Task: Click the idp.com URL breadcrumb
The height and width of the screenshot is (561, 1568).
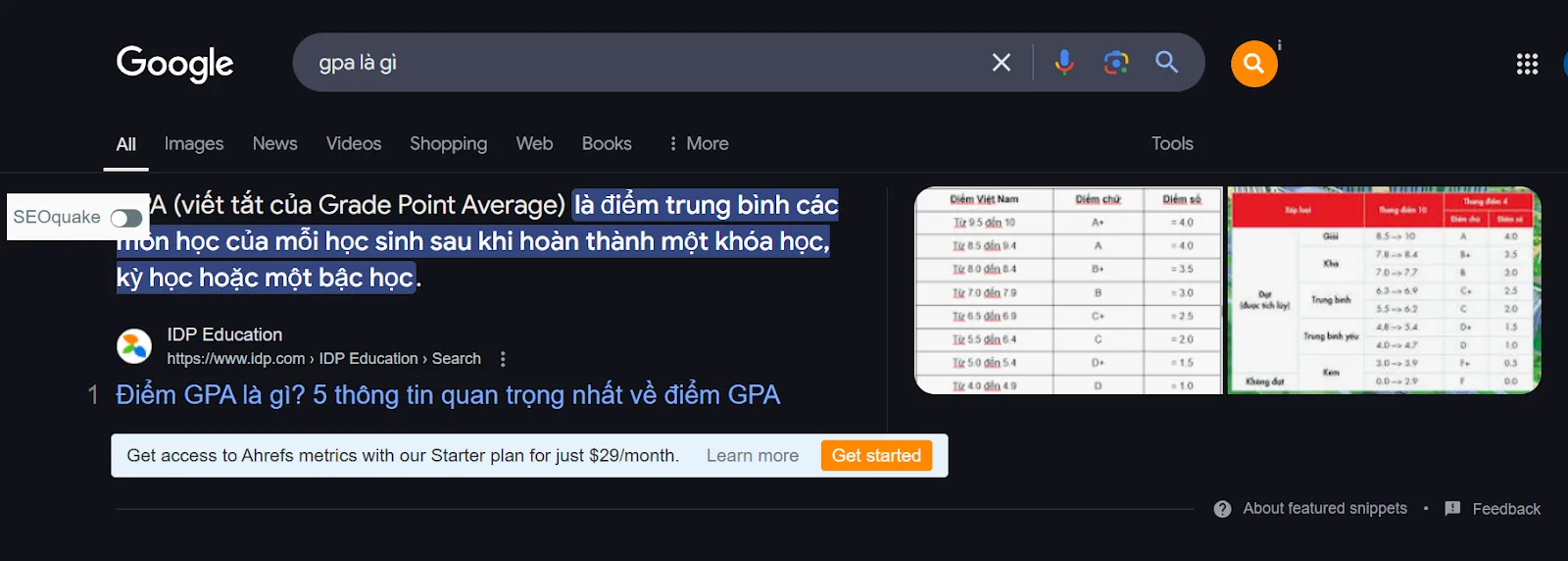Action: tap(323, 359)
